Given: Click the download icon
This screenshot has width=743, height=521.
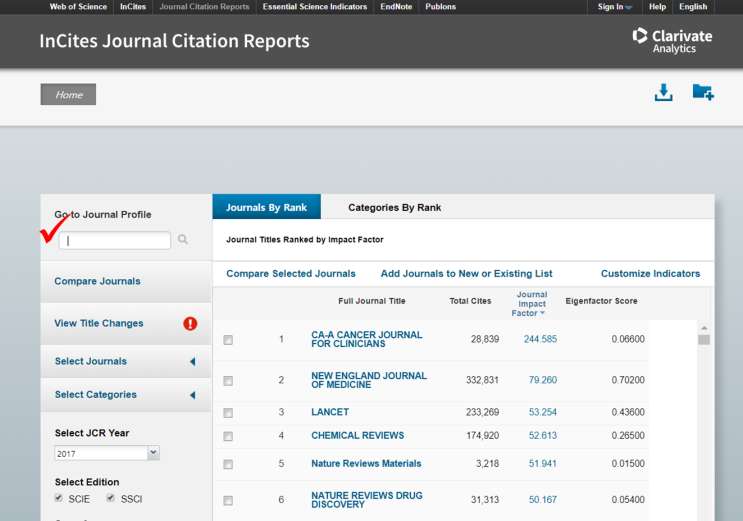Looking at the screenshot, I should (663, 92).
